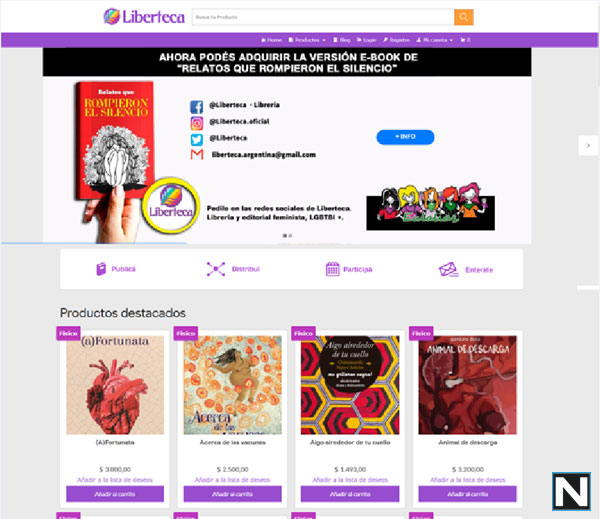Advance carousel with right arrow
600x519 pixels.
[588, 145]
